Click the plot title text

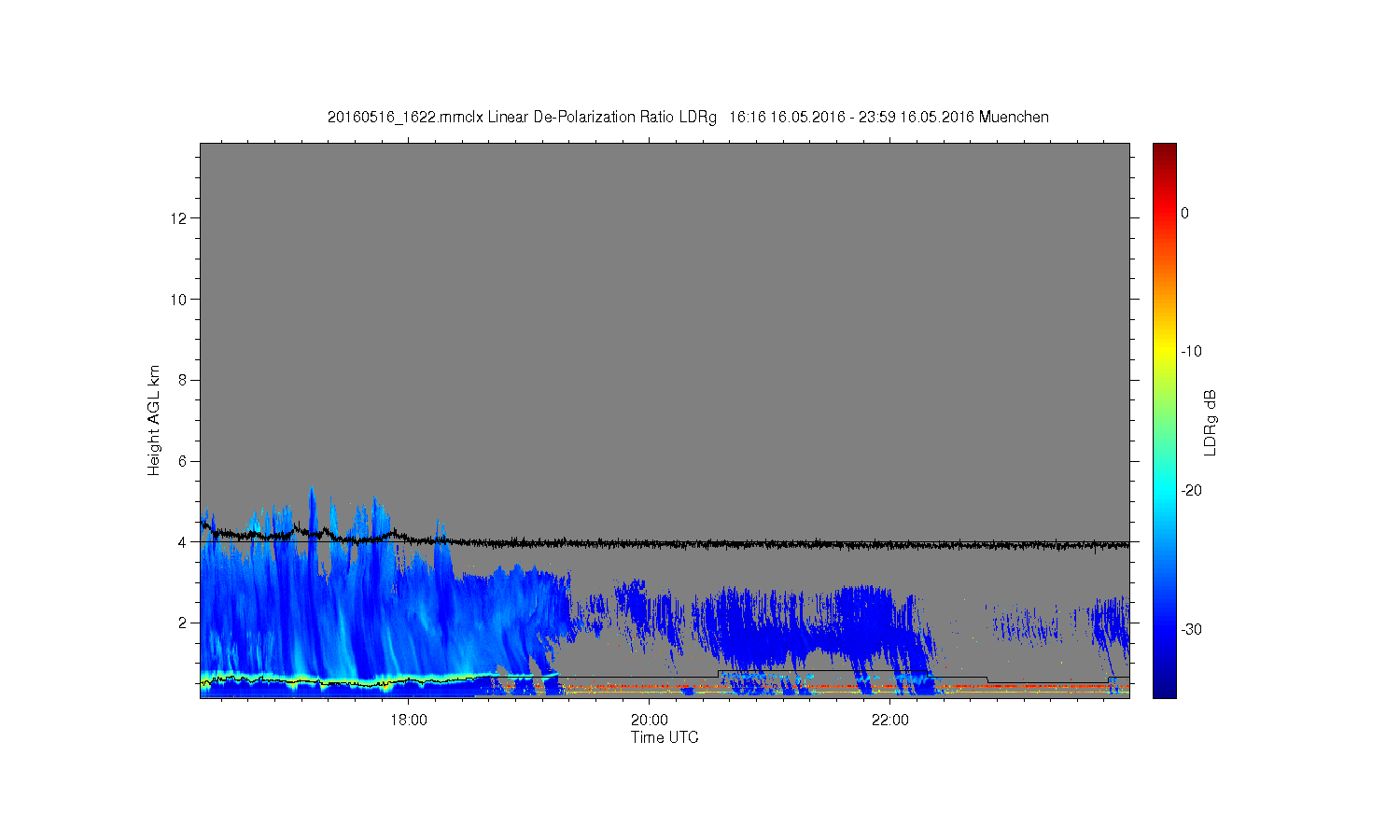688,118
